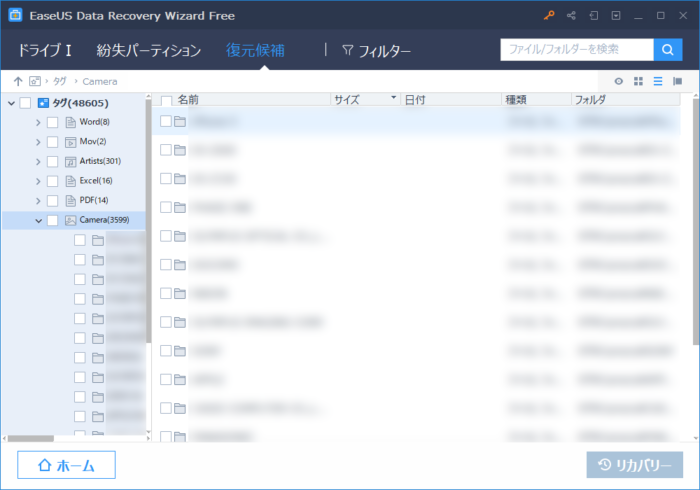This screenshot has width=700, height=490.
Task: Select the 復元候補 tab
Action: 255,50
